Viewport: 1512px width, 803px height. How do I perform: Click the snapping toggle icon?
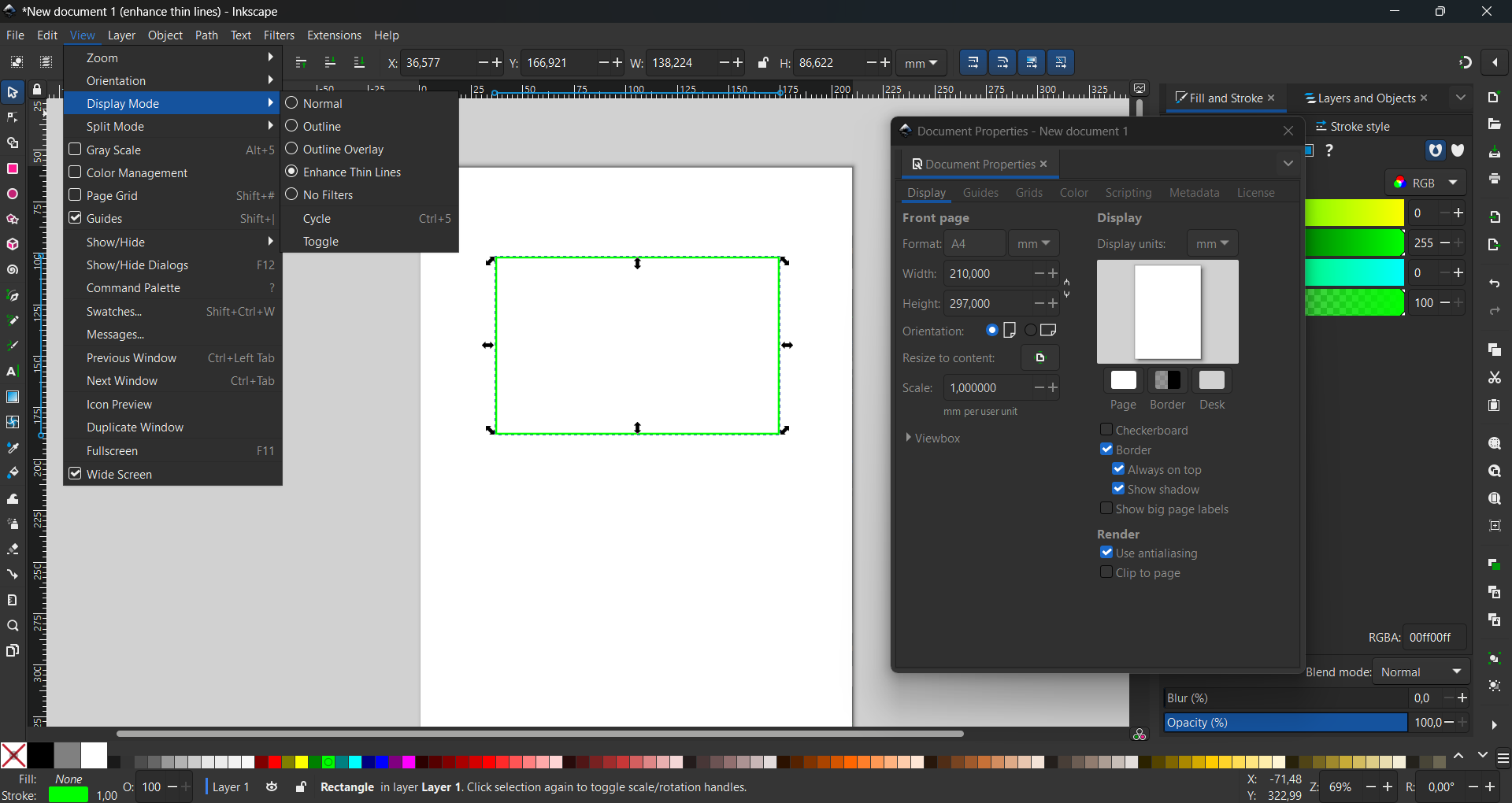pos(1466,63)
